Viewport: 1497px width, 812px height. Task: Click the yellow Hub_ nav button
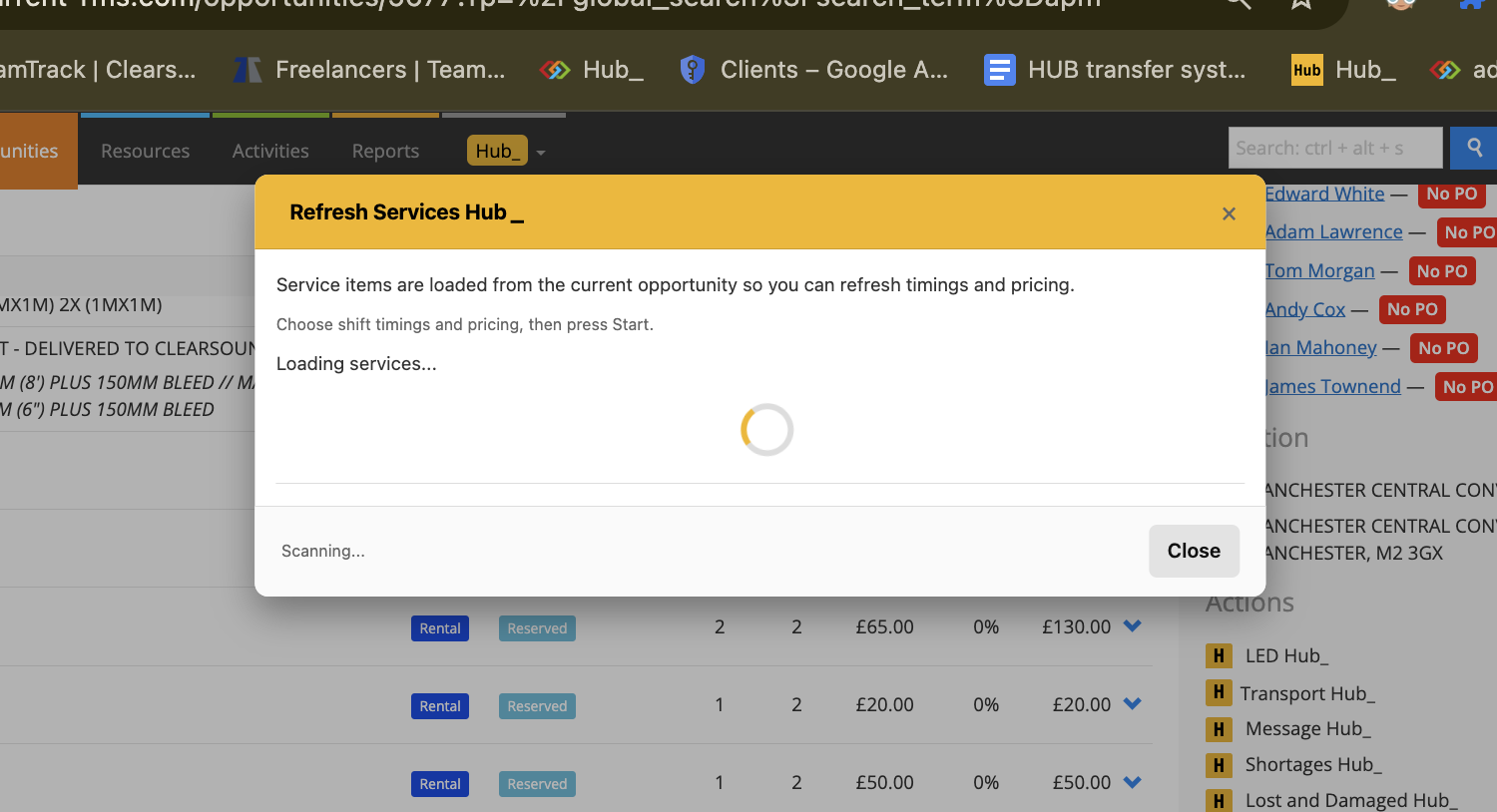point(497,151)
